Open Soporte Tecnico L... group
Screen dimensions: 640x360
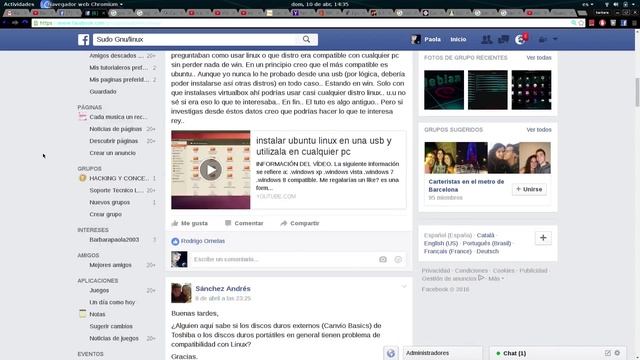116,190
